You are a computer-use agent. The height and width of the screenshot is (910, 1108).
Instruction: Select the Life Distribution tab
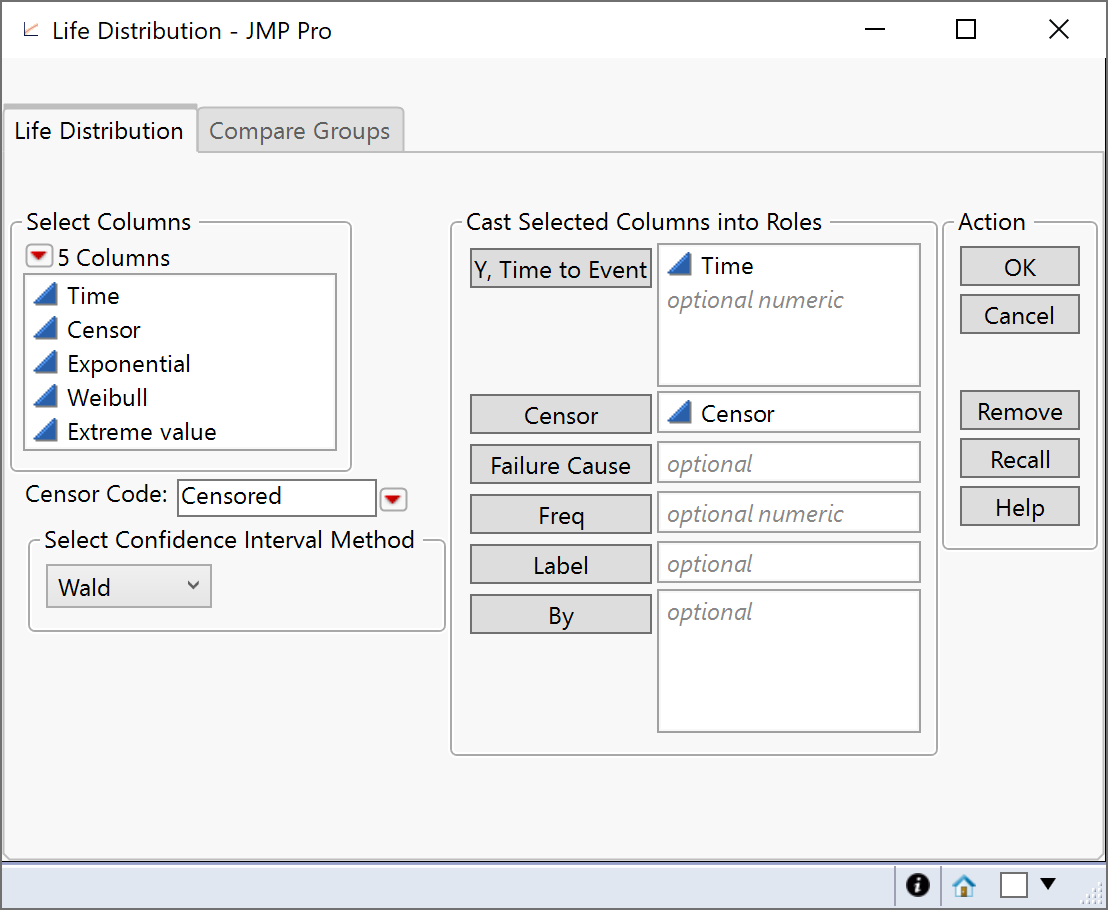click(99, 129)
